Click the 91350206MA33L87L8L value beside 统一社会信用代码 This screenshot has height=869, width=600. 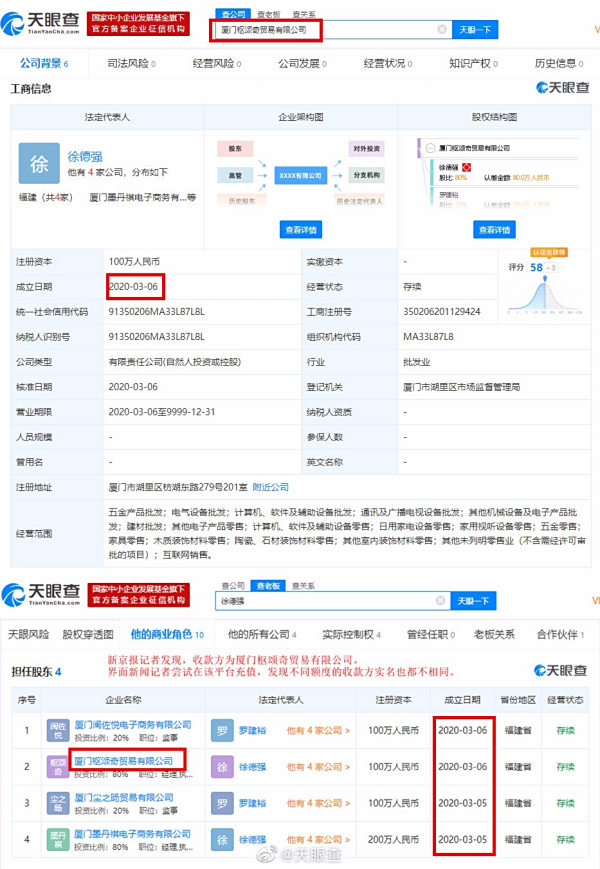coord(157,311)
